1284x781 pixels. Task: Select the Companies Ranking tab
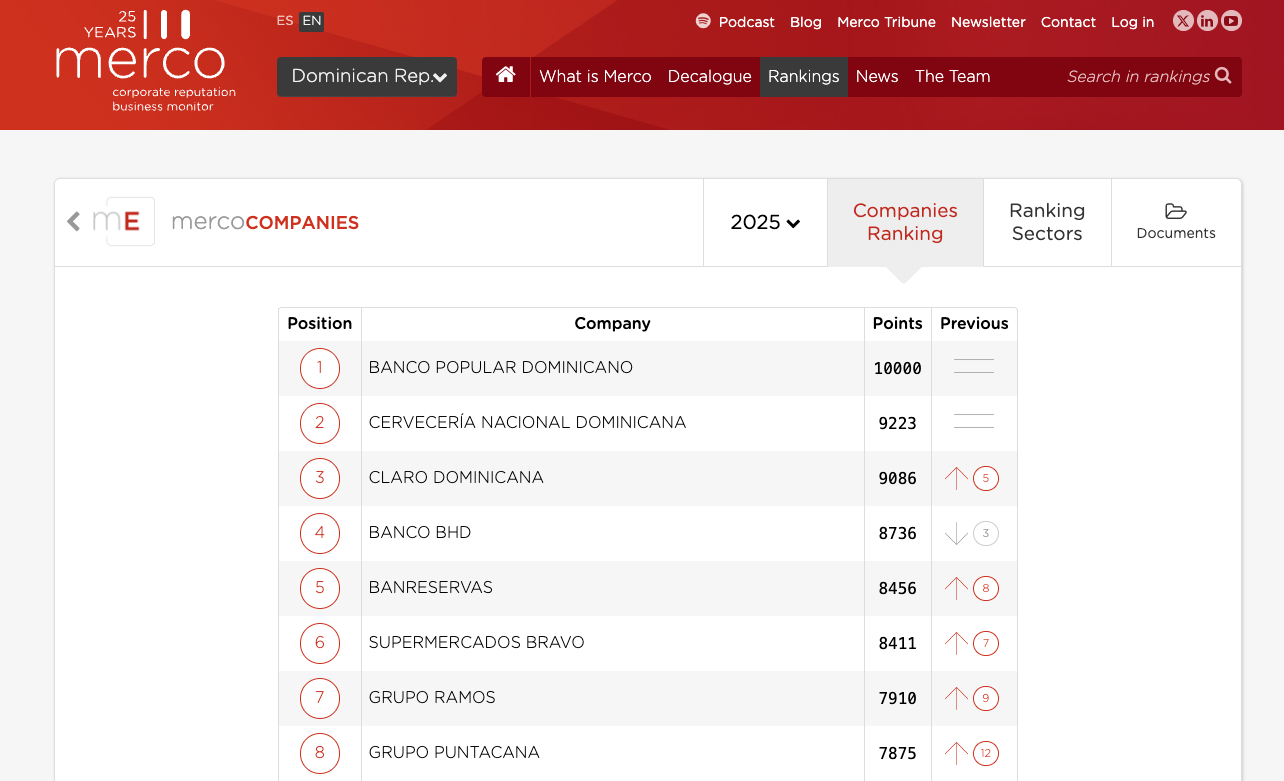[x=905, y=222]
